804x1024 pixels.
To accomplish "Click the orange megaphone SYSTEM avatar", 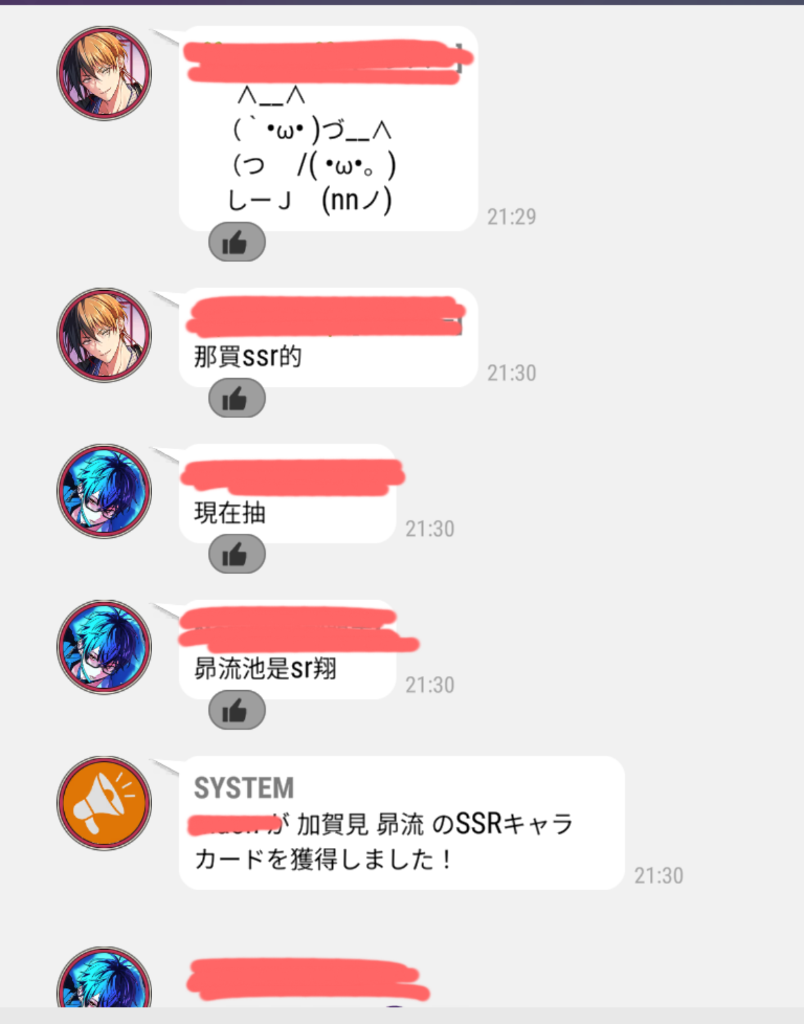I will click(104, 803).
